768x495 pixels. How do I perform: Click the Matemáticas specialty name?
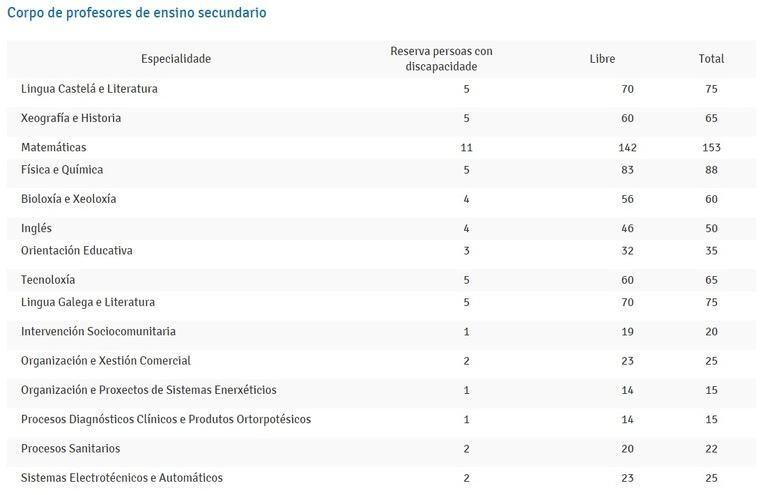[53, 147]
